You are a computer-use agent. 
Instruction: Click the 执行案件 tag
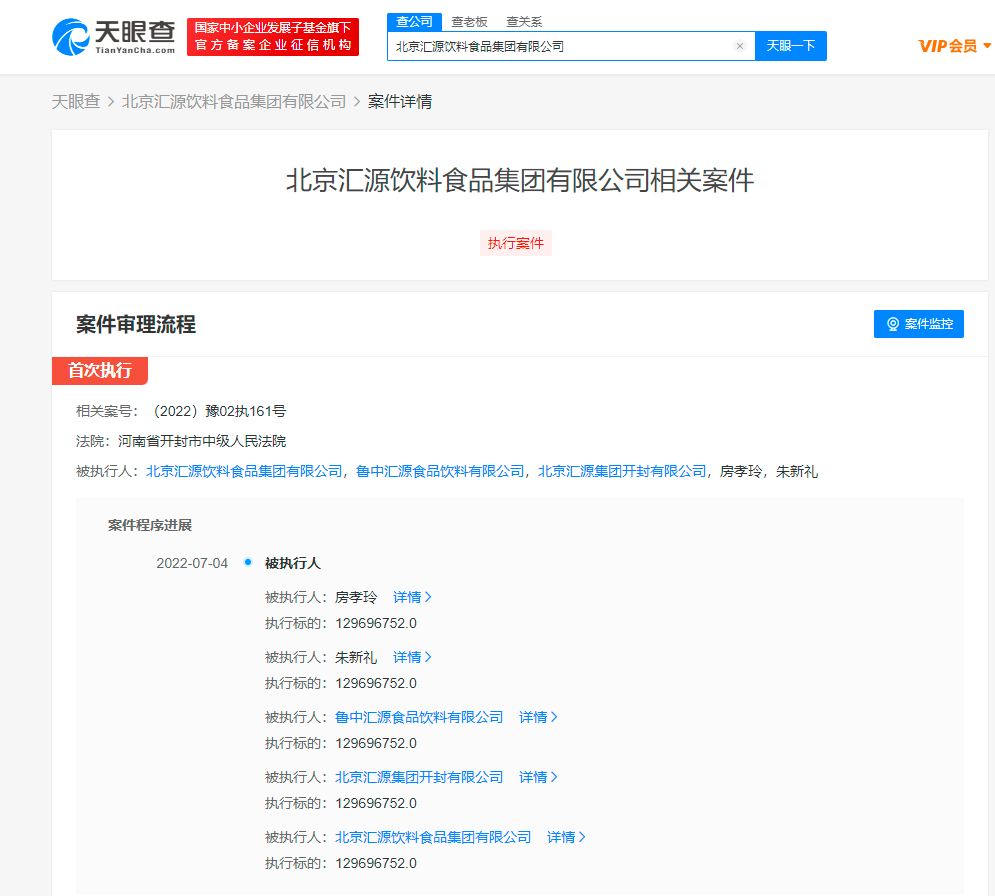coord(515,243)
